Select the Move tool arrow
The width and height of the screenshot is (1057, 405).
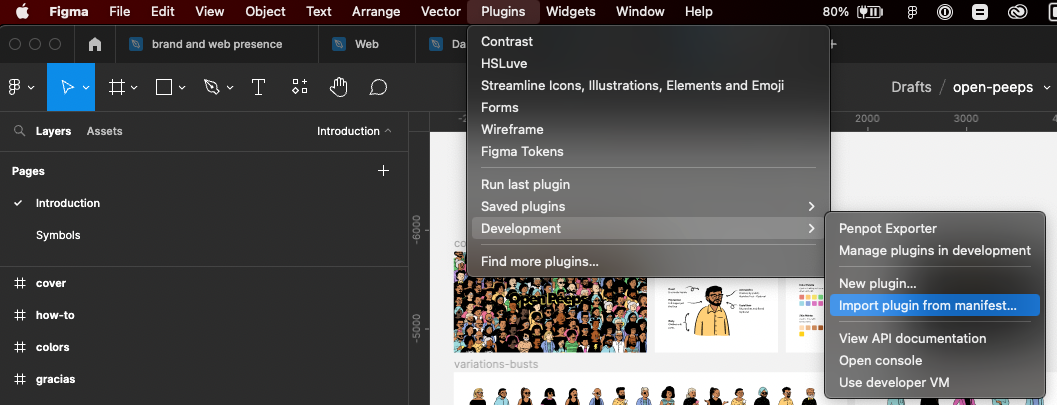(67, 87)
